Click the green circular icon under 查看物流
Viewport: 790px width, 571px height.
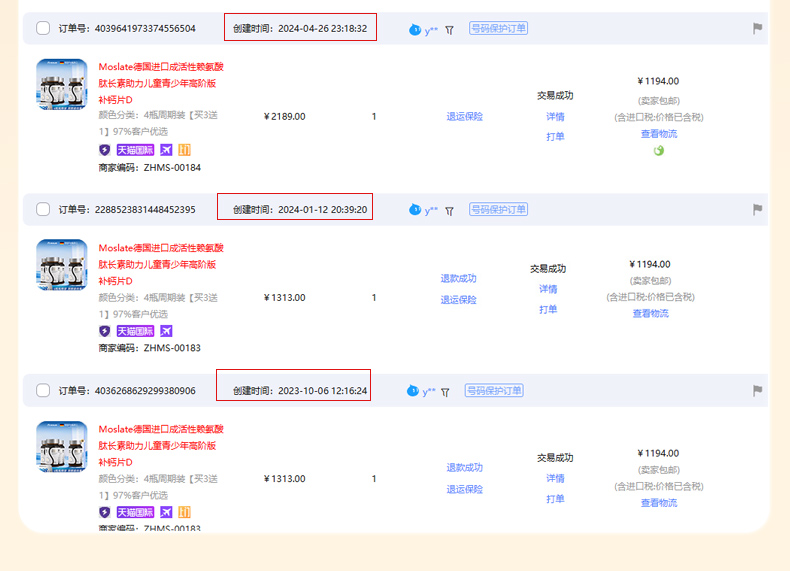coord(659,150)
